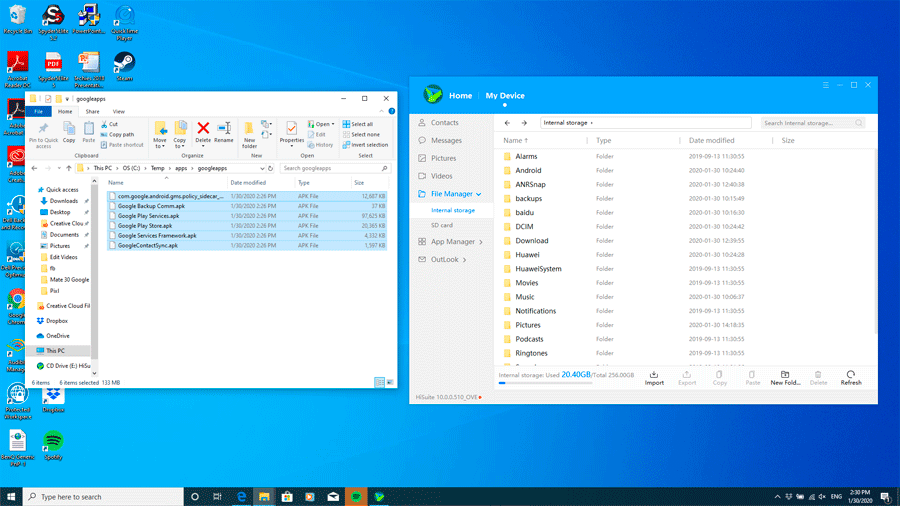This screenshot has width=900, height=506.
Task: Click Invert selection in Explorer ribbon
Action: tap(365, 145)
